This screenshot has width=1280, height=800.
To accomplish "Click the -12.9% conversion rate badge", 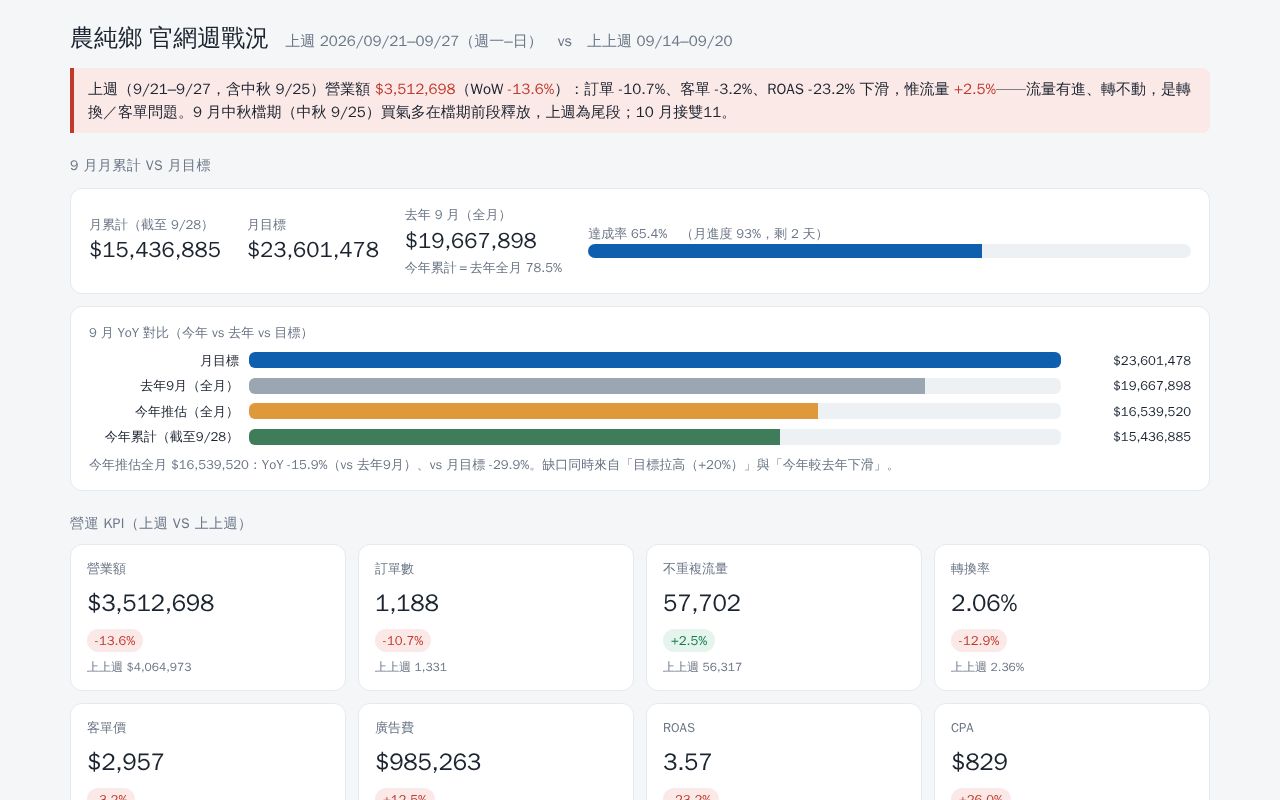I will tap(979, 640).
